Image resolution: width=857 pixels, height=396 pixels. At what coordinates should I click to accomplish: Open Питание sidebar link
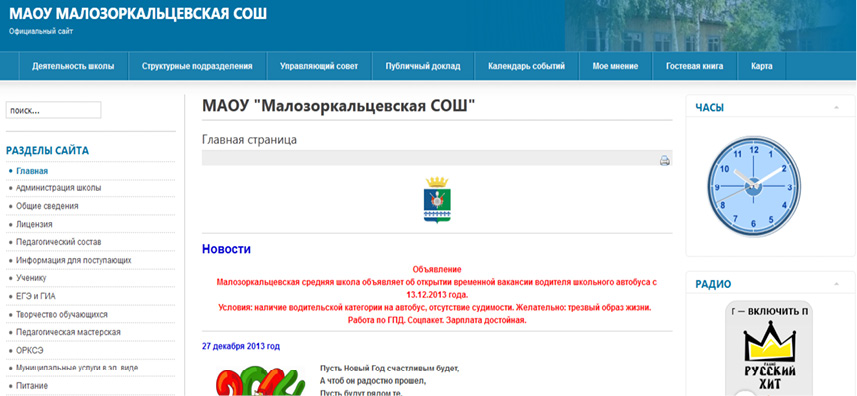[x=32, y=386]
